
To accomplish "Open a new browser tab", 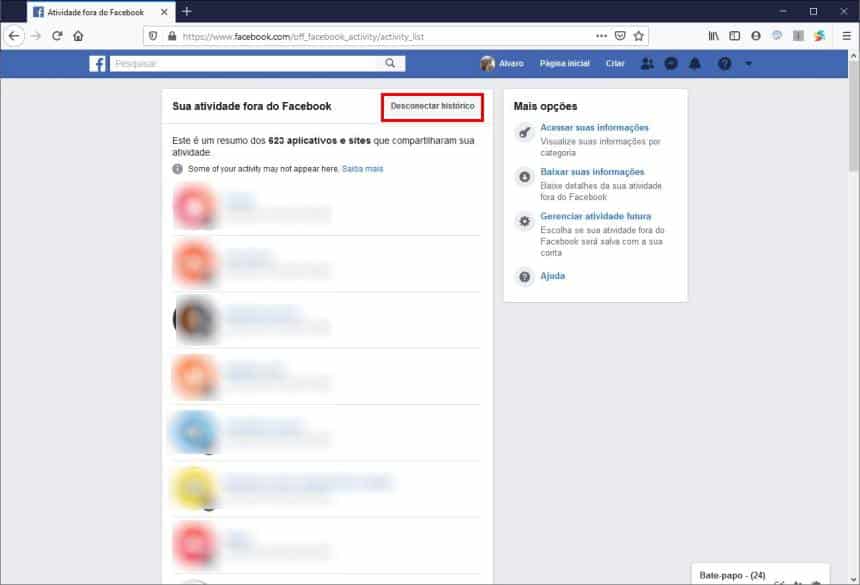I will pyautogui.click(x=186, y=11).
